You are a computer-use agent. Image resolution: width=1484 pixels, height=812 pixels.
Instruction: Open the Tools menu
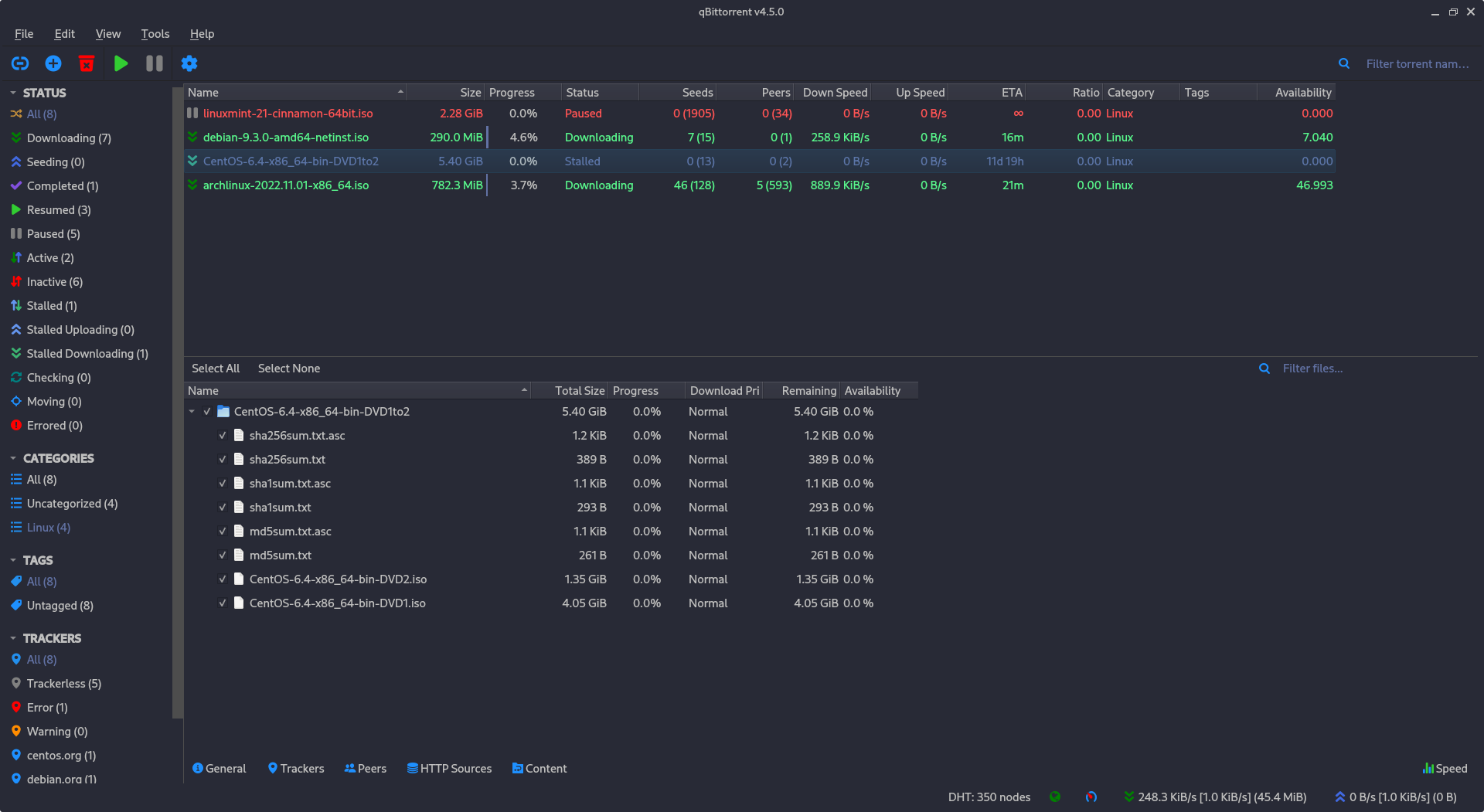[155, 34]
